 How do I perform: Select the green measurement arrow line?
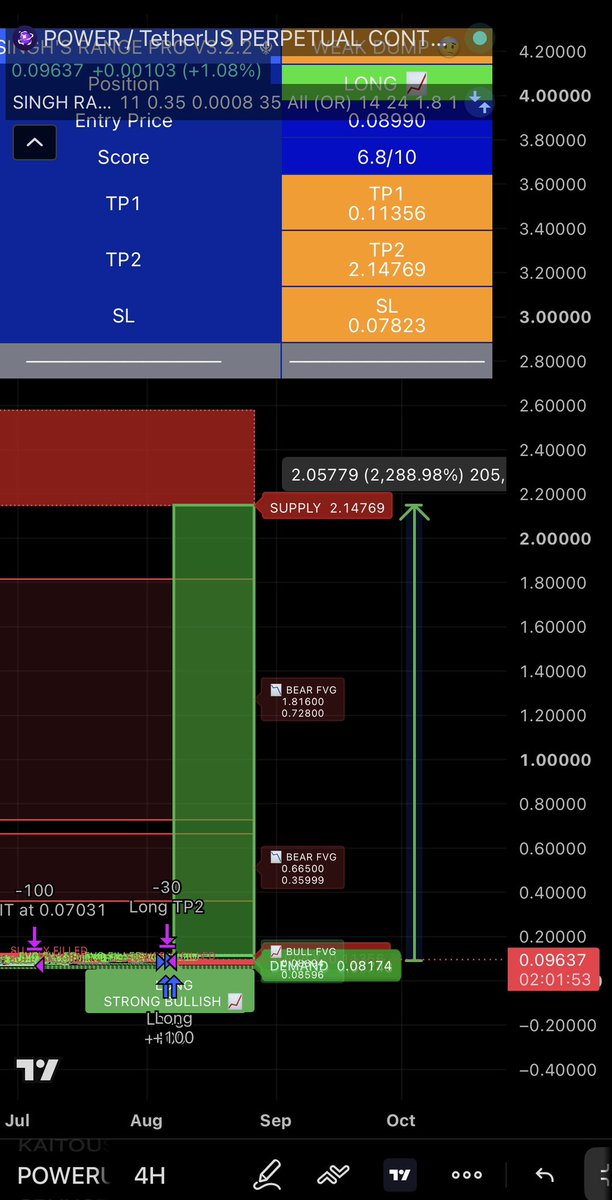click(x=416, y=733)
